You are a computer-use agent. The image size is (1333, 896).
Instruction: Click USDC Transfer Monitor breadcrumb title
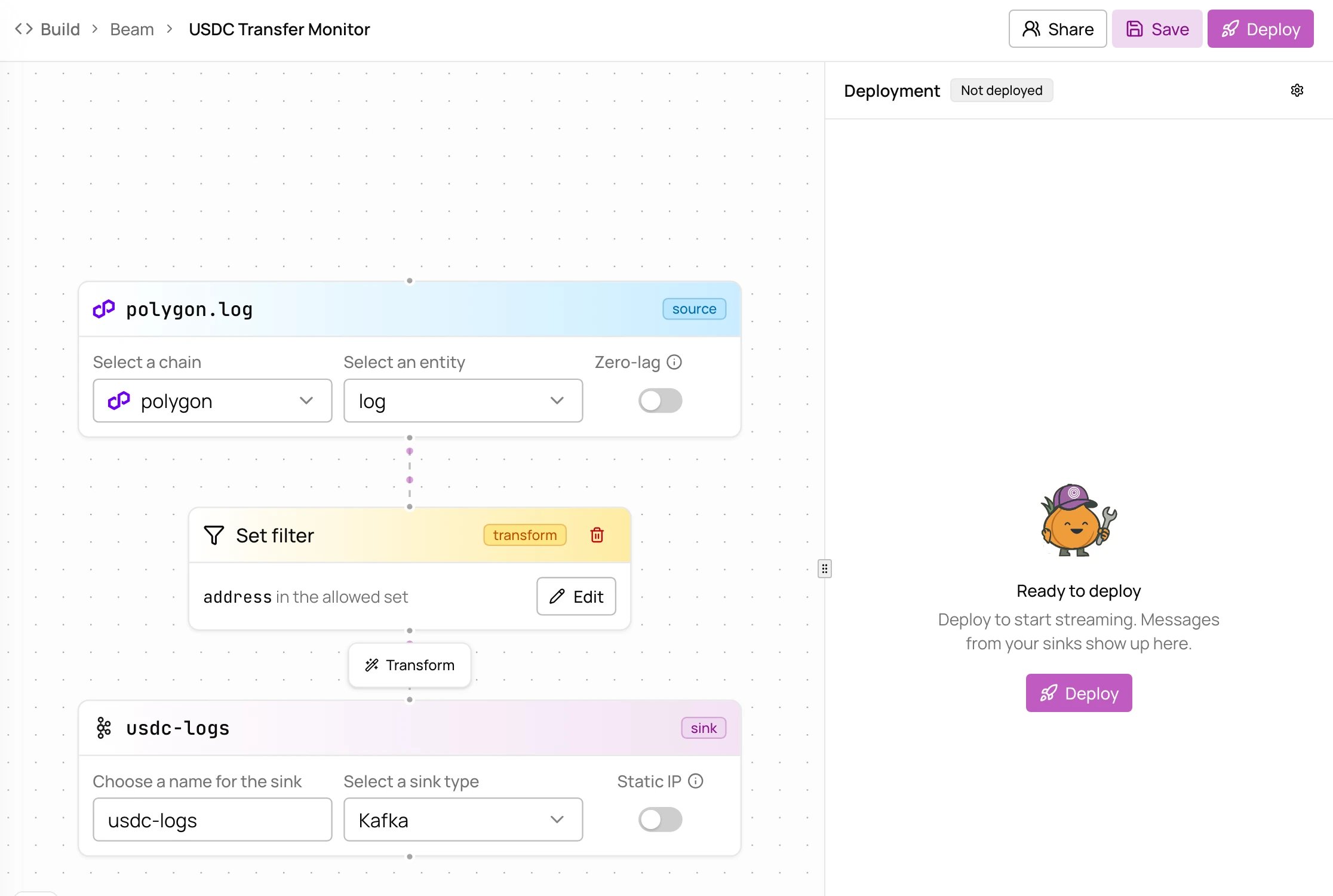(279, 29)
